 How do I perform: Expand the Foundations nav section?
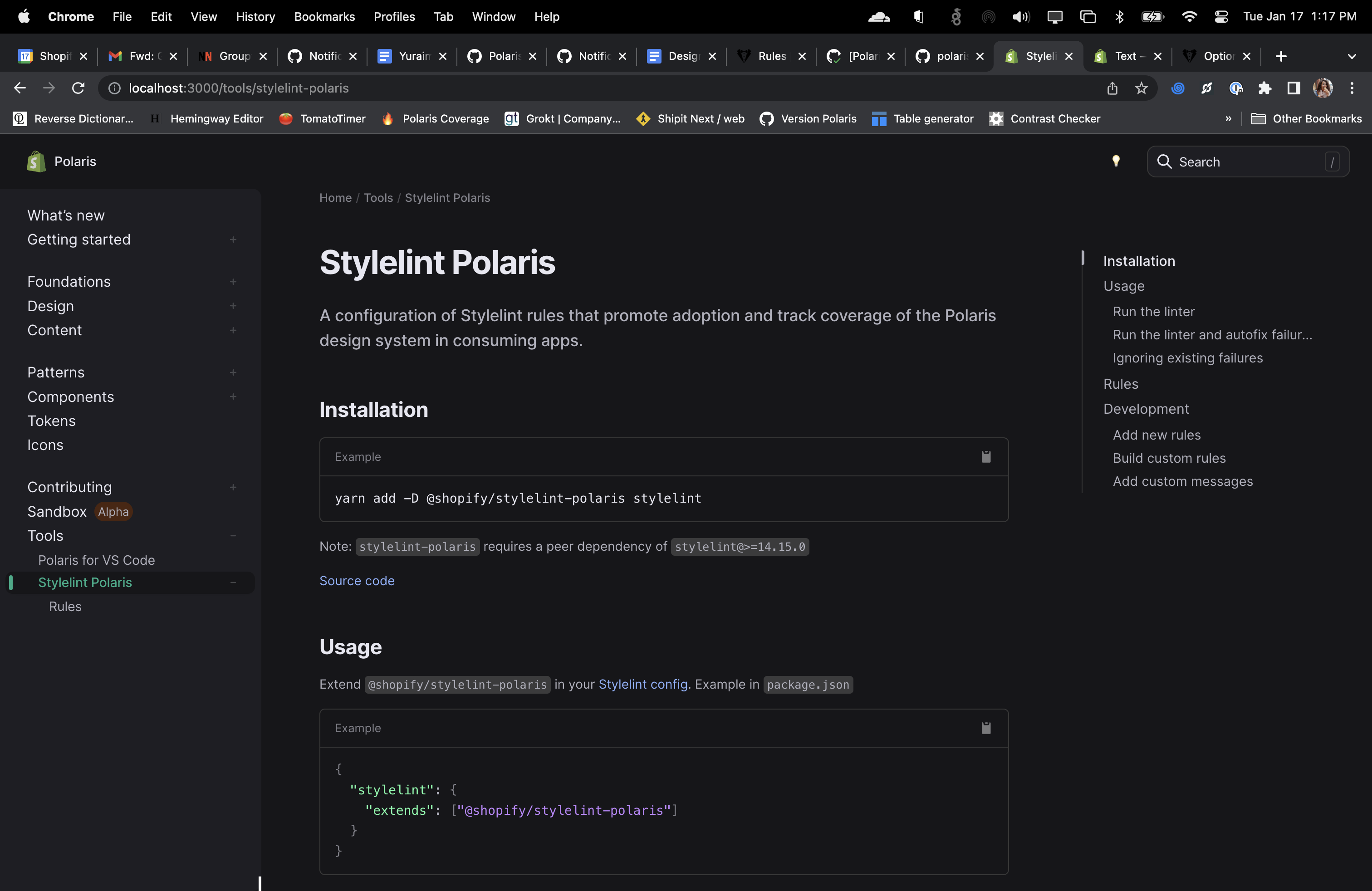click(x=233, y=282)
